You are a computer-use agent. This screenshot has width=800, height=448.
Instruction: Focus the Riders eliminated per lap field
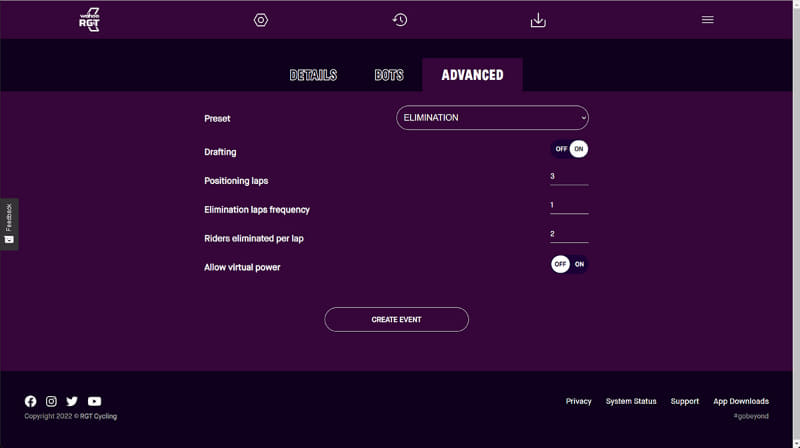(569, 234)
